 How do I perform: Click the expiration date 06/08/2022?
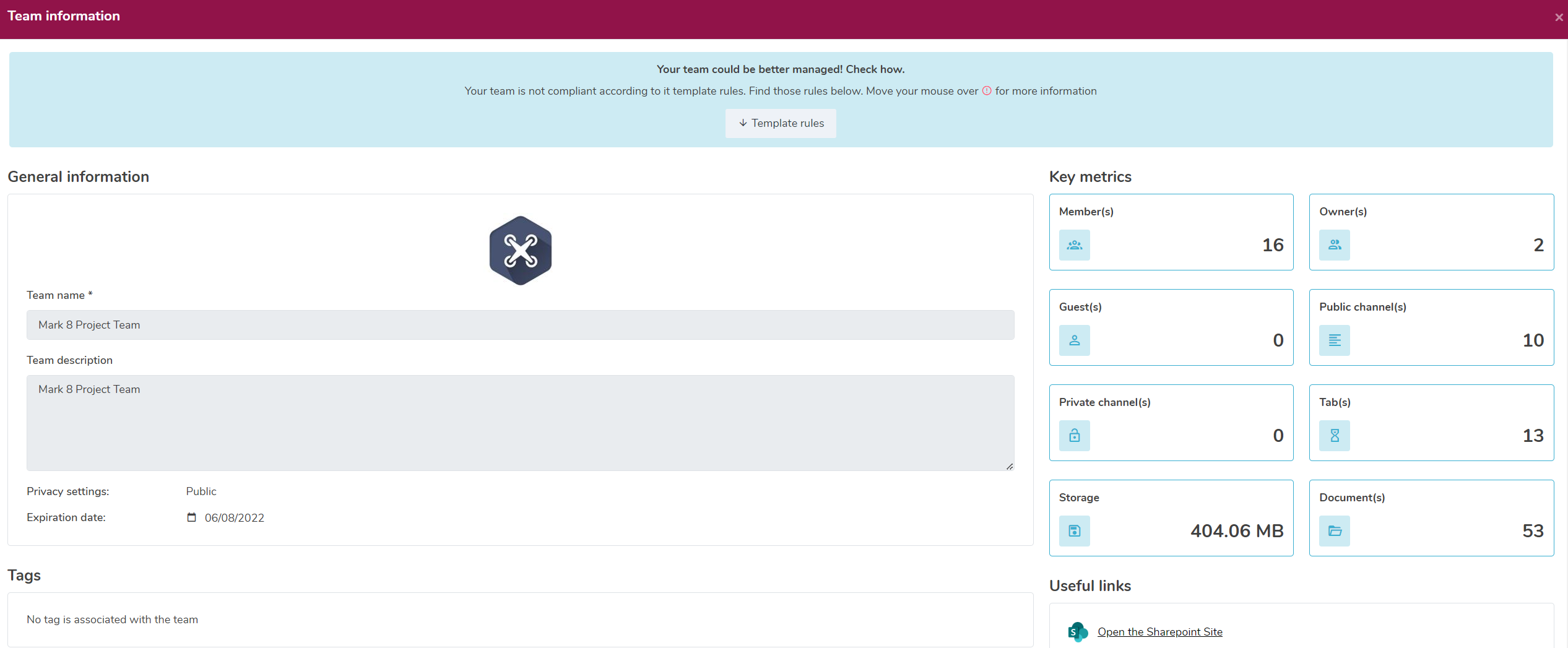[234, 518]
